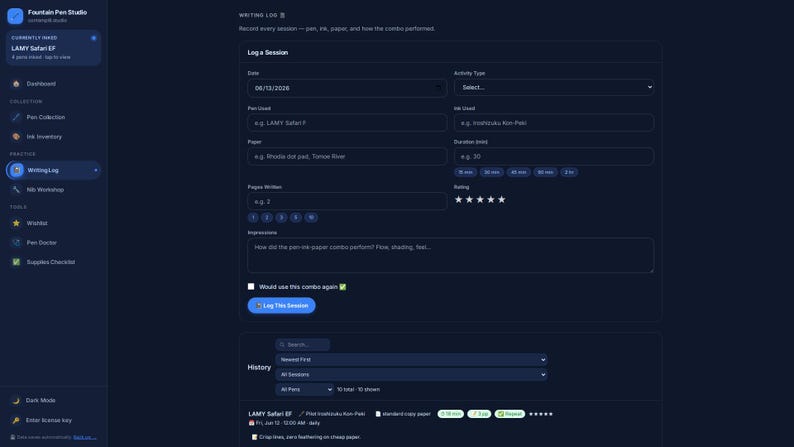Go to Dashboard in the sidebar
The width and height of the screenshot is (794, 447).
(x=53, y=84)
